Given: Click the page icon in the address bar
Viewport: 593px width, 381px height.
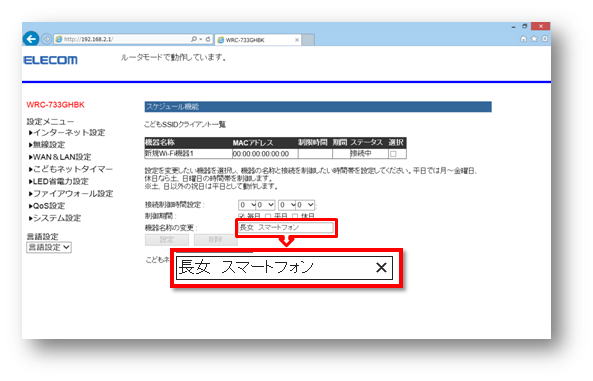Looking at the screenshot, I should coord(59,39).
